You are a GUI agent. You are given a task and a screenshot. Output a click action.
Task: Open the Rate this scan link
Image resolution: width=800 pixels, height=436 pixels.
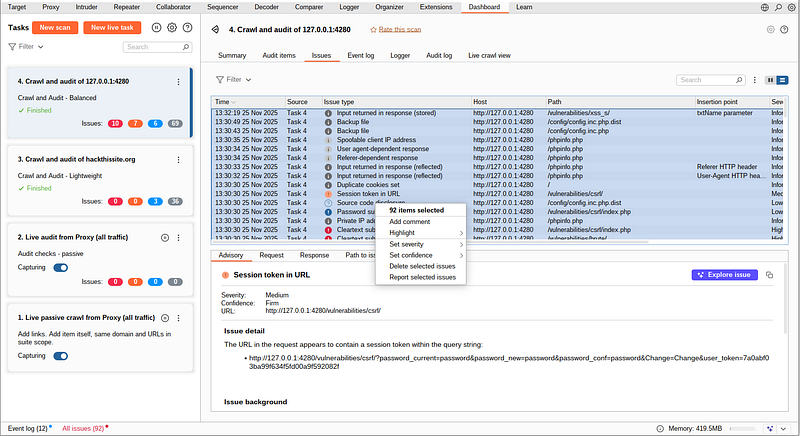point(399,30)
